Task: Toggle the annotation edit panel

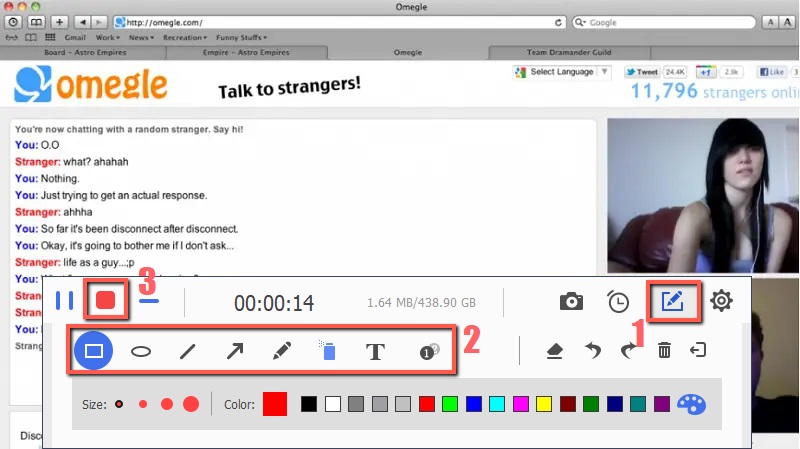Action: click(x=672, y=300)
